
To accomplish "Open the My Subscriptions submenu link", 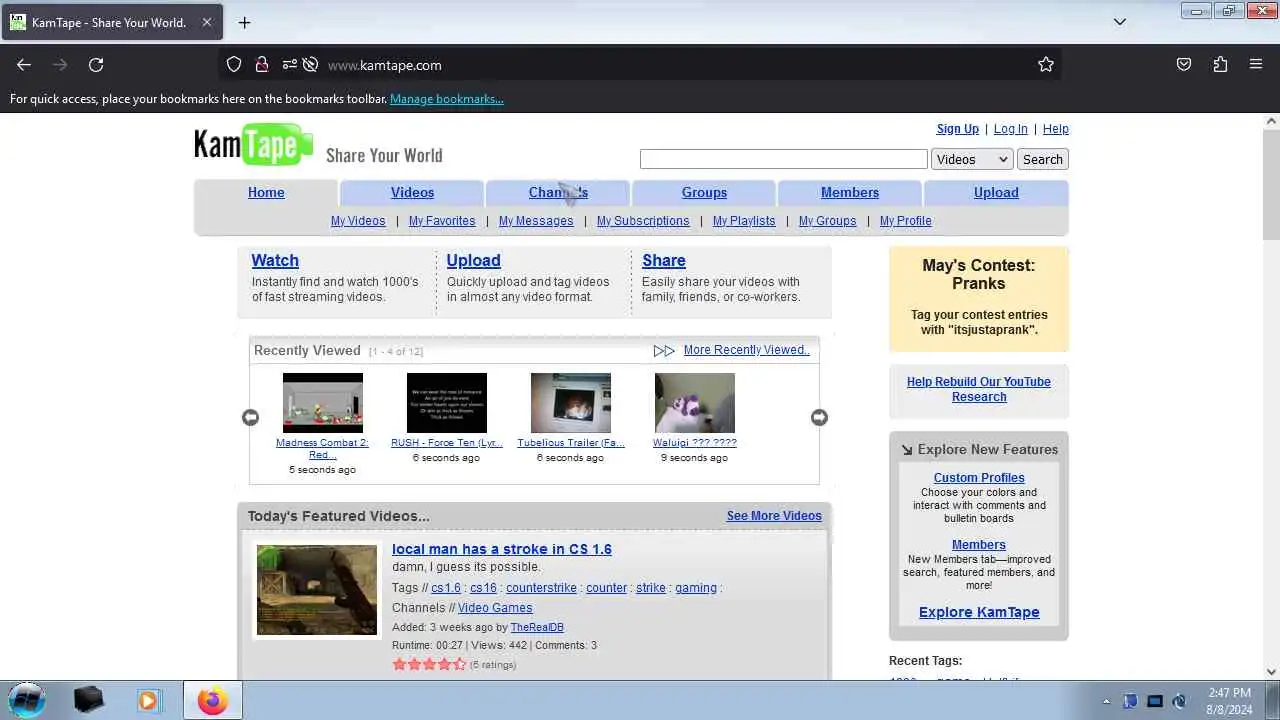I will tap(643, 221).
